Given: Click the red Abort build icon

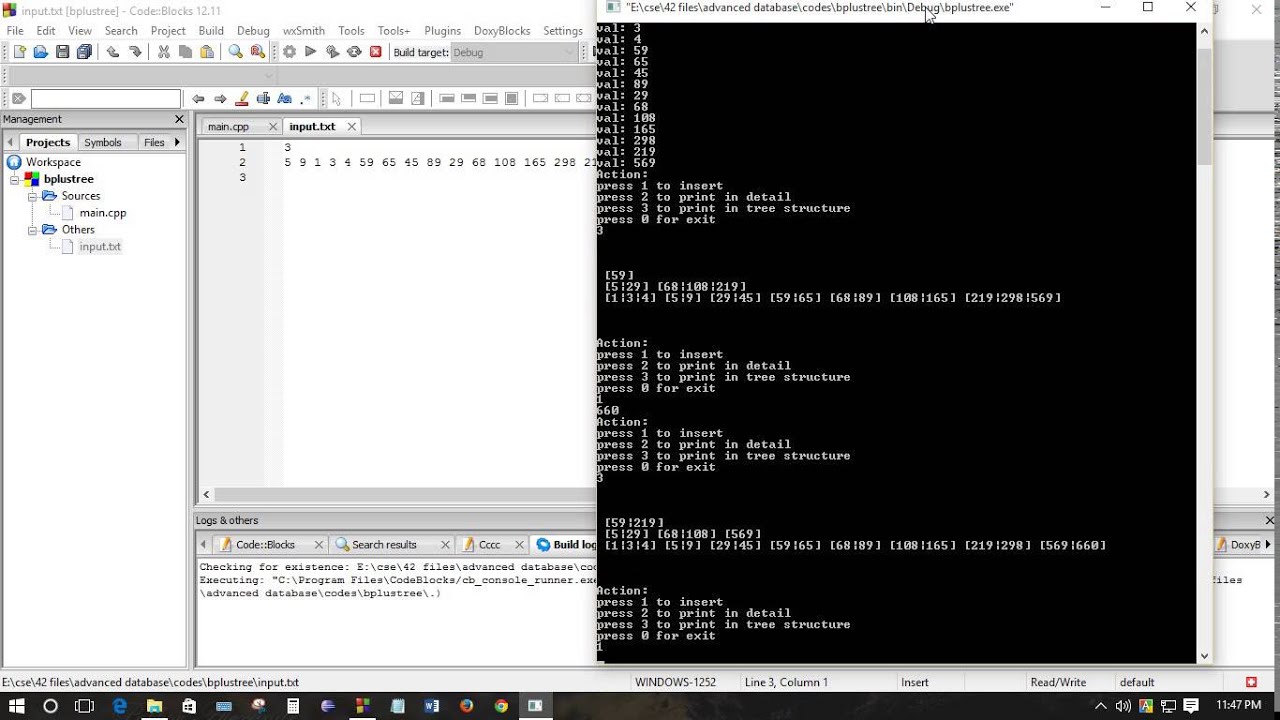Looking at the screenshot, I should point(376,52).
